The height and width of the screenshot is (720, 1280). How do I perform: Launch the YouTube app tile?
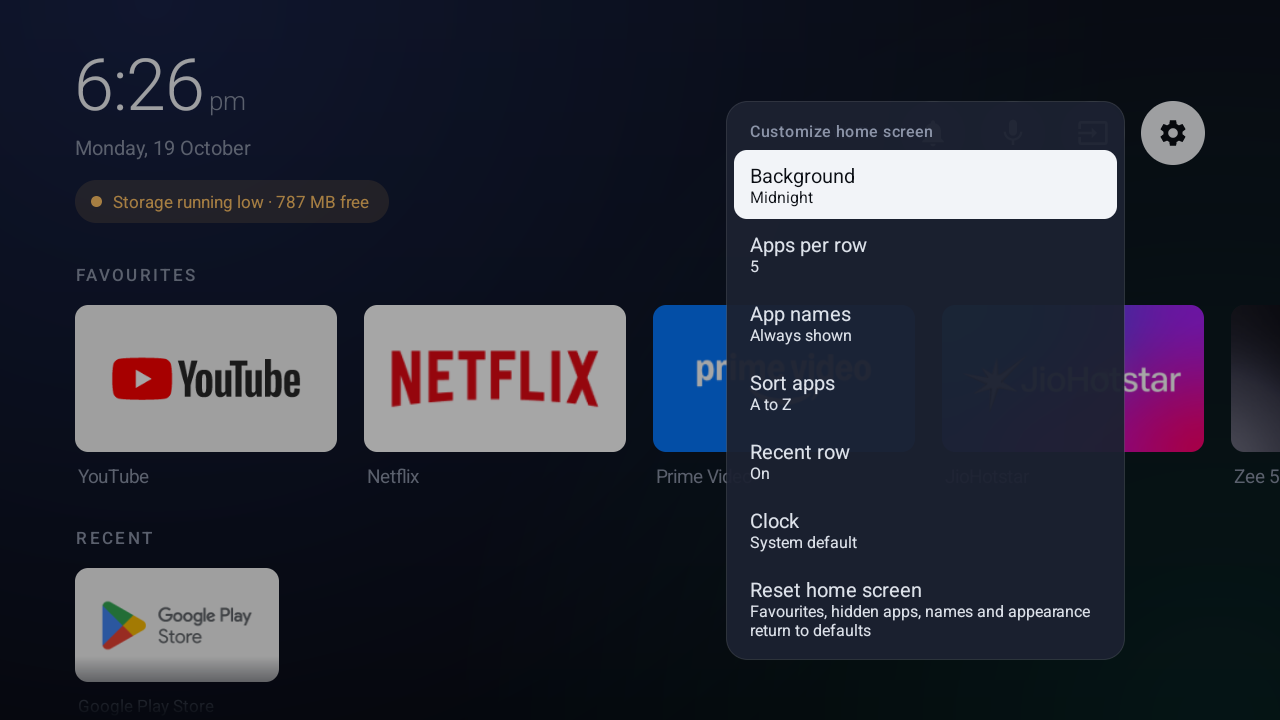206,378
